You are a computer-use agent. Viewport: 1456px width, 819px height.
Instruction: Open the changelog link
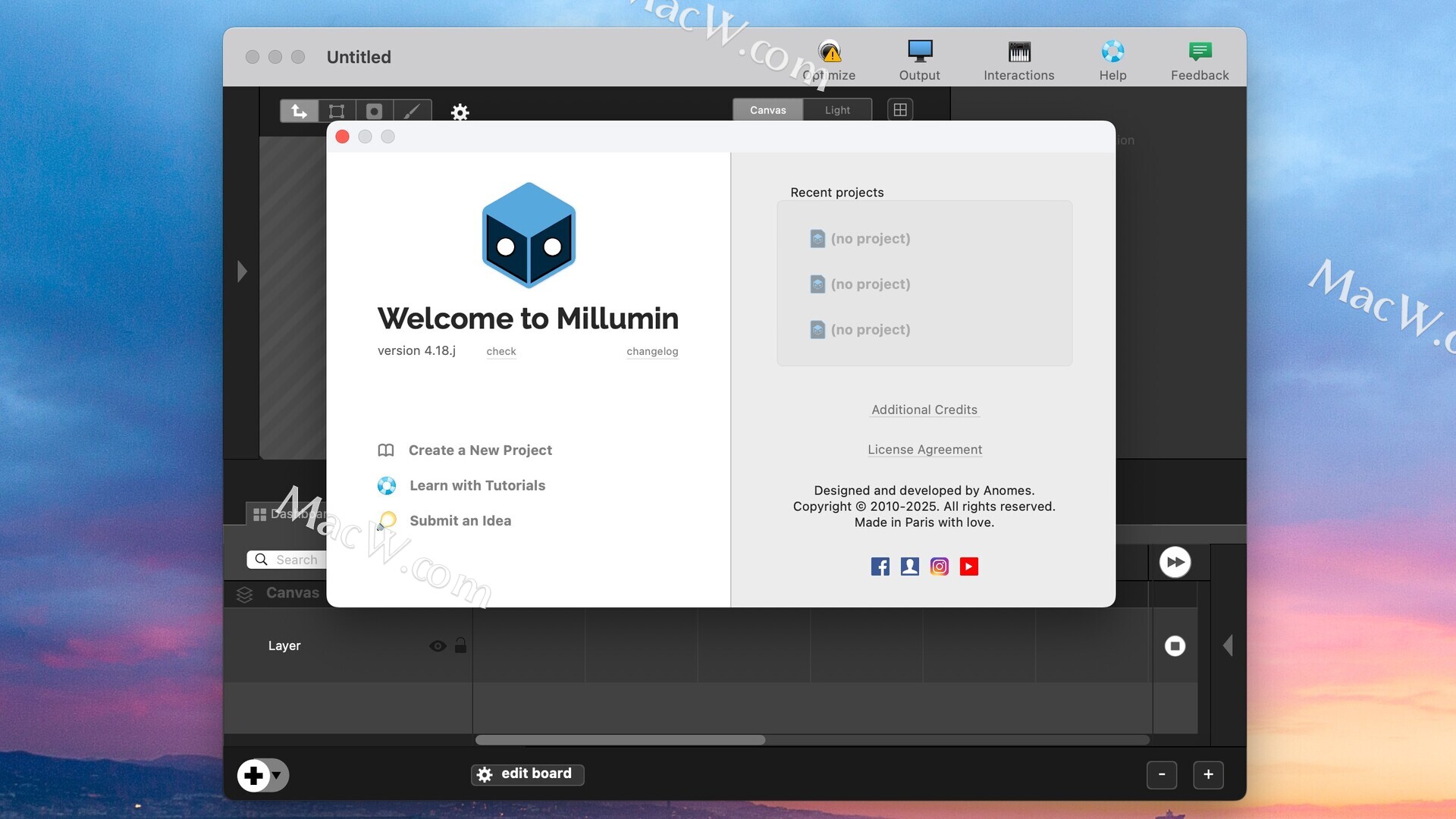652,351
